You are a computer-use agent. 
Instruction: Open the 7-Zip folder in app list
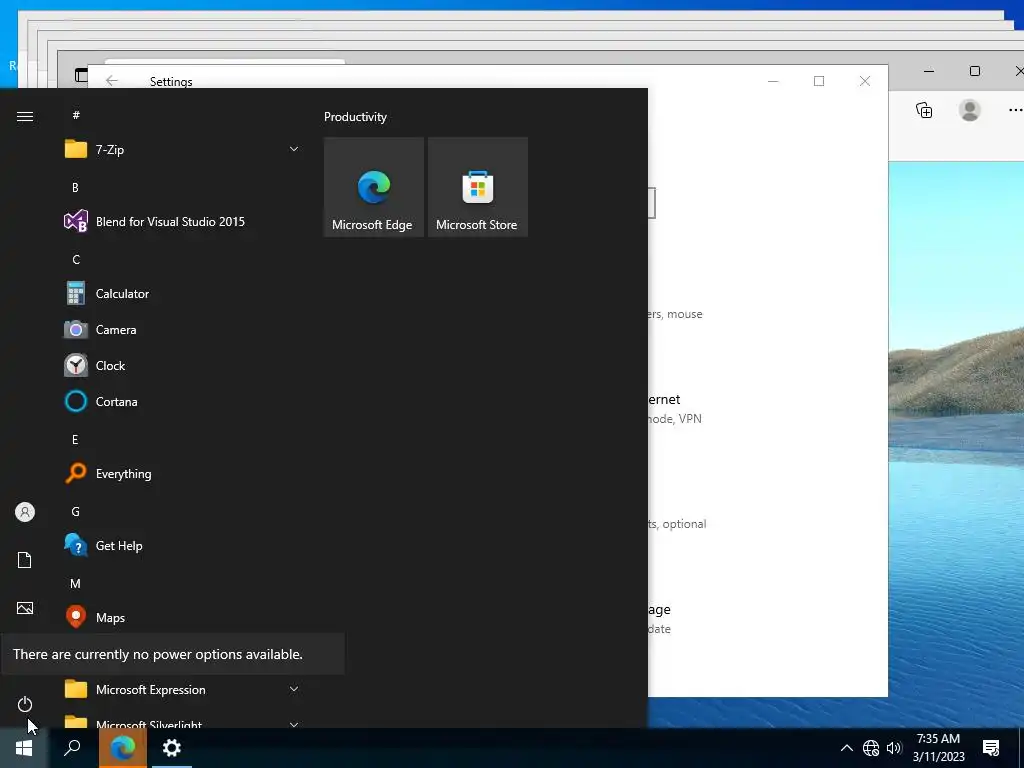click(183, 150)
